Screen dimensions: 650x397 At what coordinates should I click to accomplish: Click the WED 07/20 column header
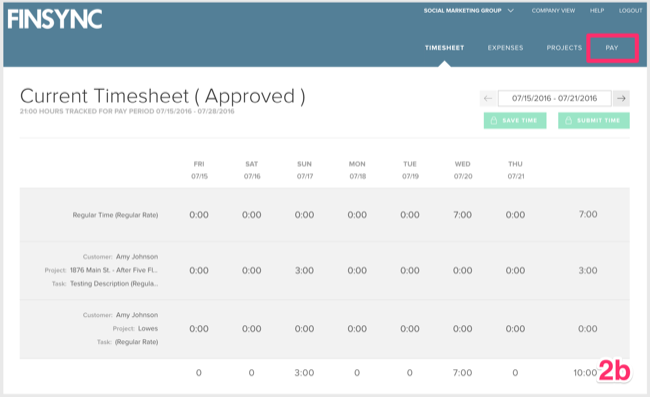[463, 170]
